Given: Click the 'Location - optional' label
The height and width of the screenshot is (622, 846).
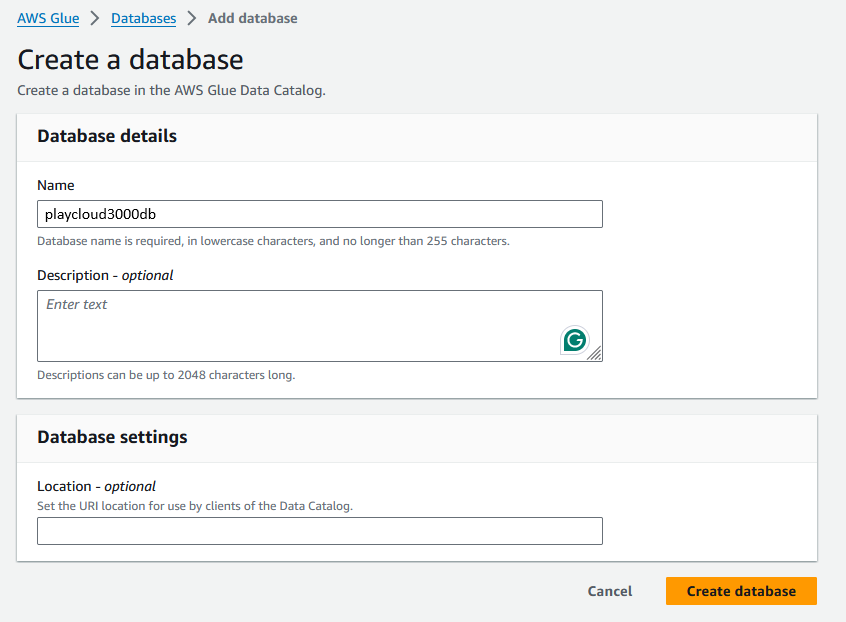Looking at the screenshot, I should (x=97, y=487).
